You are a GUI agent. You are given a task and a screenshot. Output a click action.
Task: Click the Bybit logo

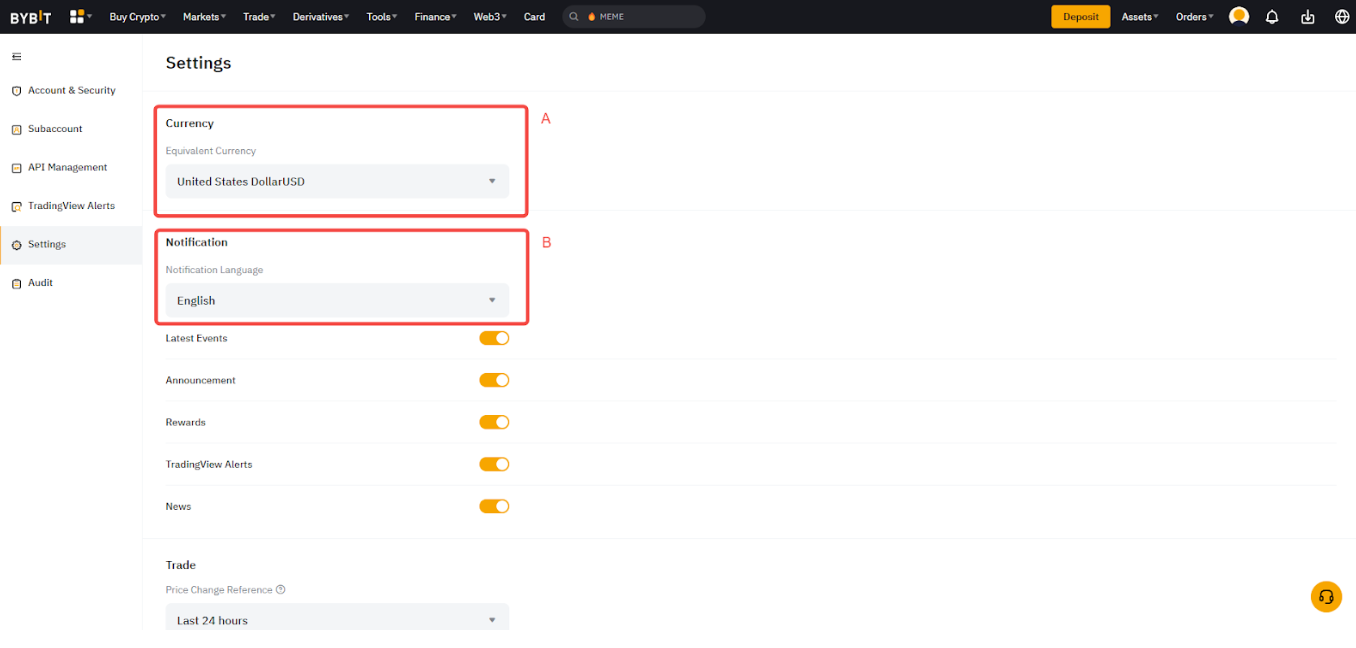point(30,17)
